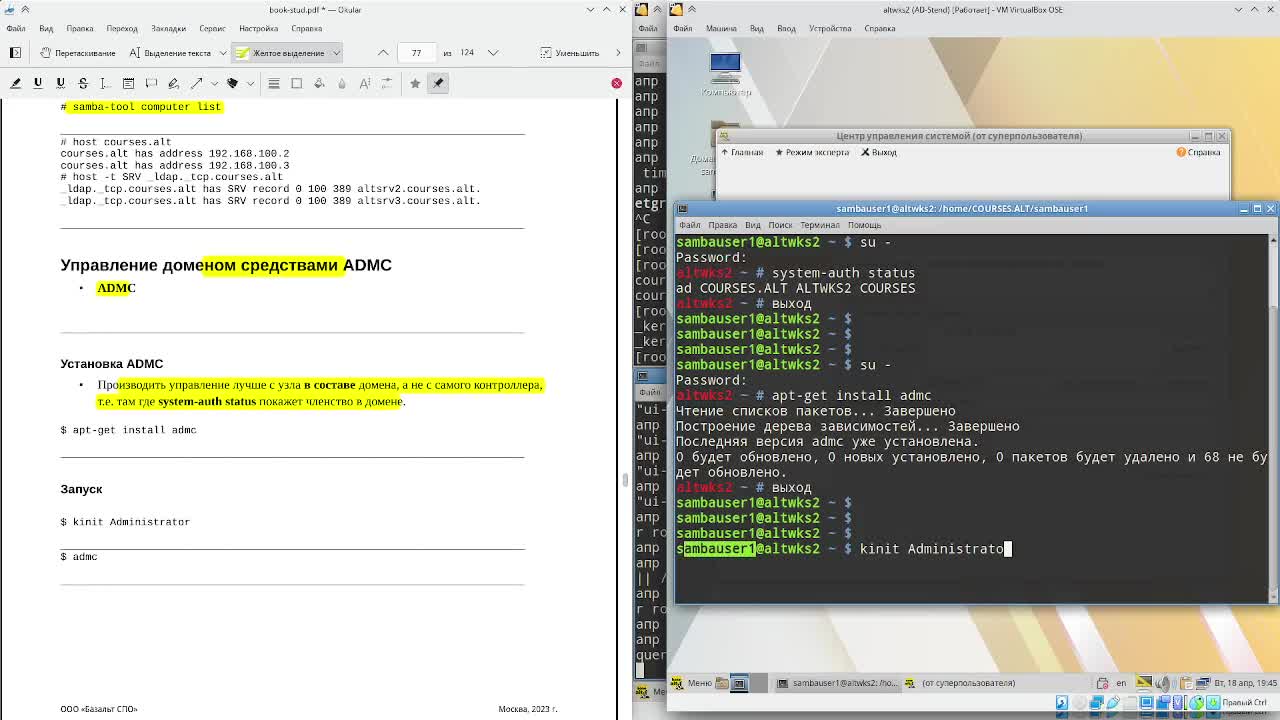
Task: Select the freehand line annotation tool
Action: click(x=173, y=83)
